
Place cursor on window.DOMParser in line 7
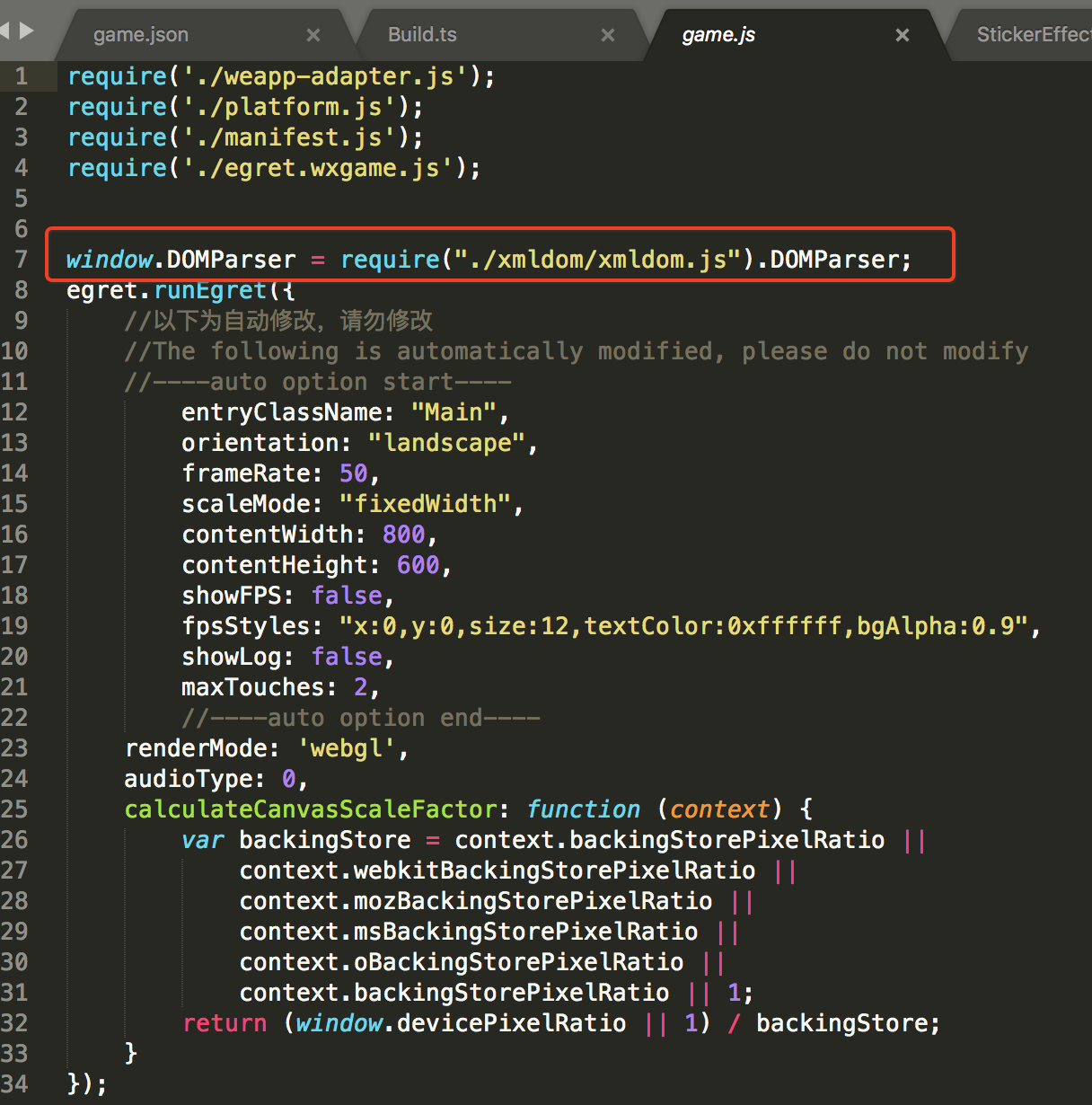pyautogui.click(x=180, y=260)
